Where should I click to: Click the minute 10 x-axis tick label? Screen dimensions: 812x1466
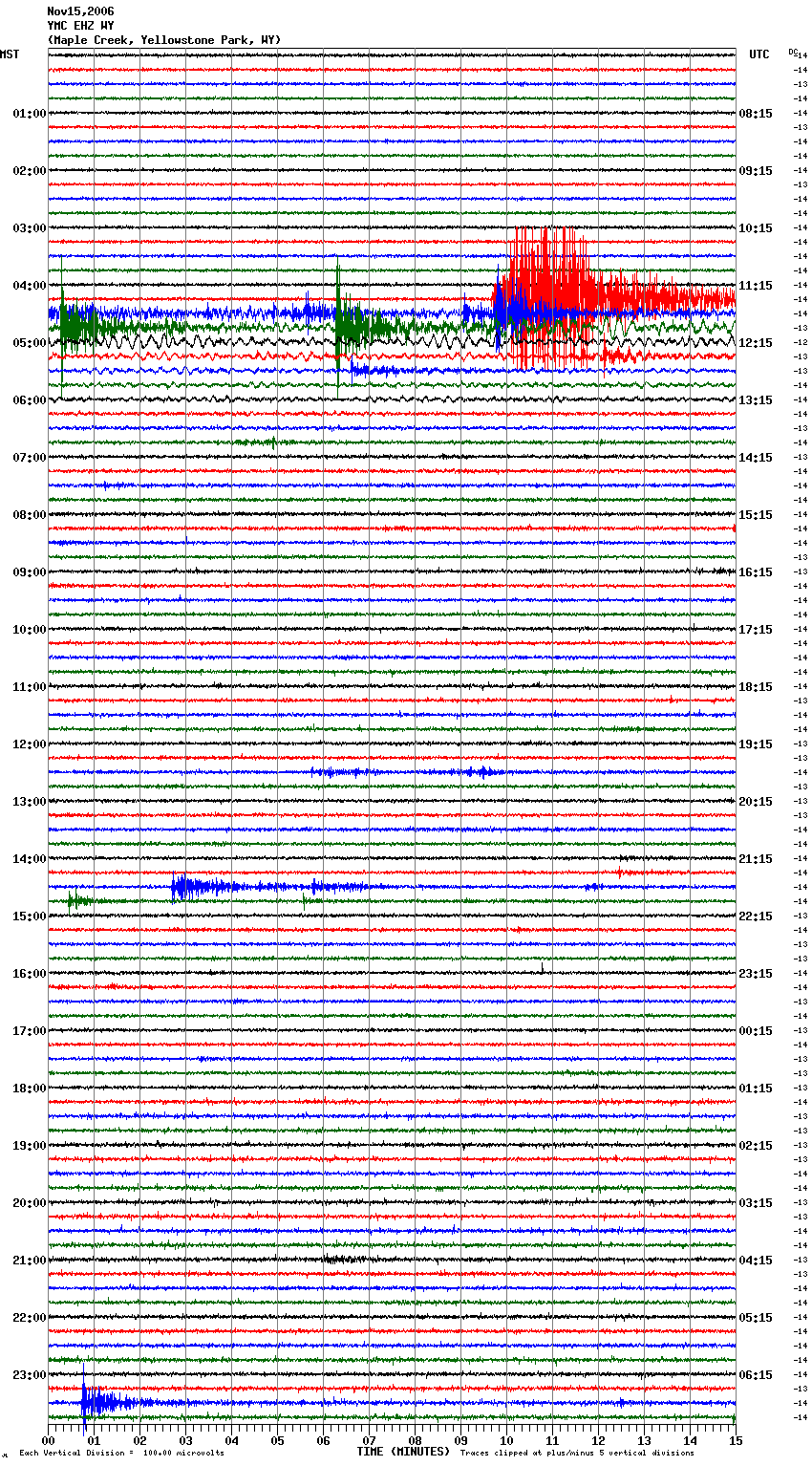point(506,1440)
